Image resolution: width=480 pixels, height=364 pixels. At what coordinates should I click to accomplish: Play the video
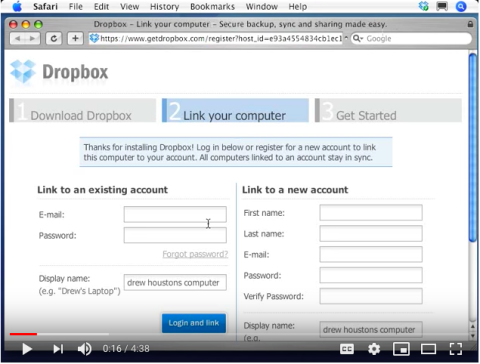point(27,349)
